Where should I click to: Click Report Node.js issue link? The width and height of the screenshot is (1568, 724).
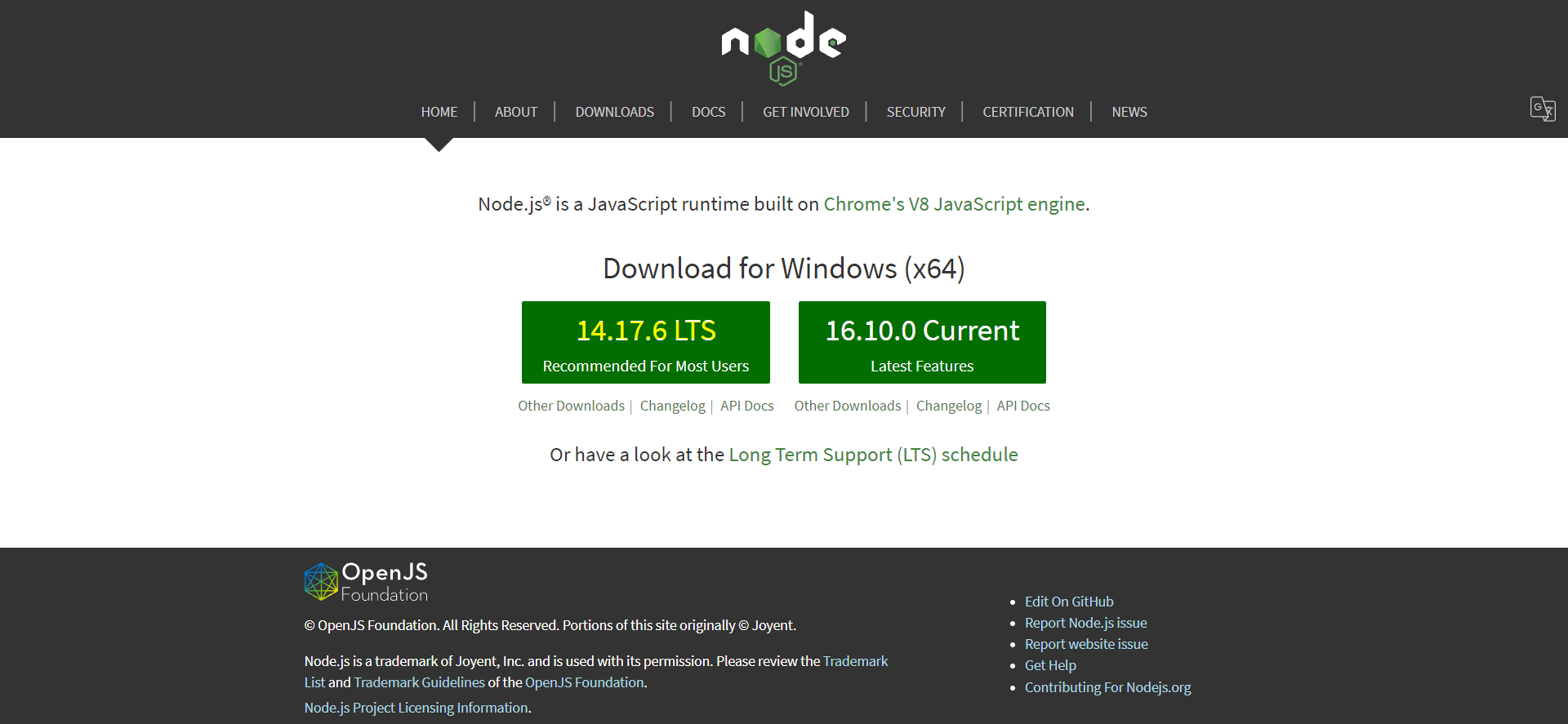tap(1086, 623)
